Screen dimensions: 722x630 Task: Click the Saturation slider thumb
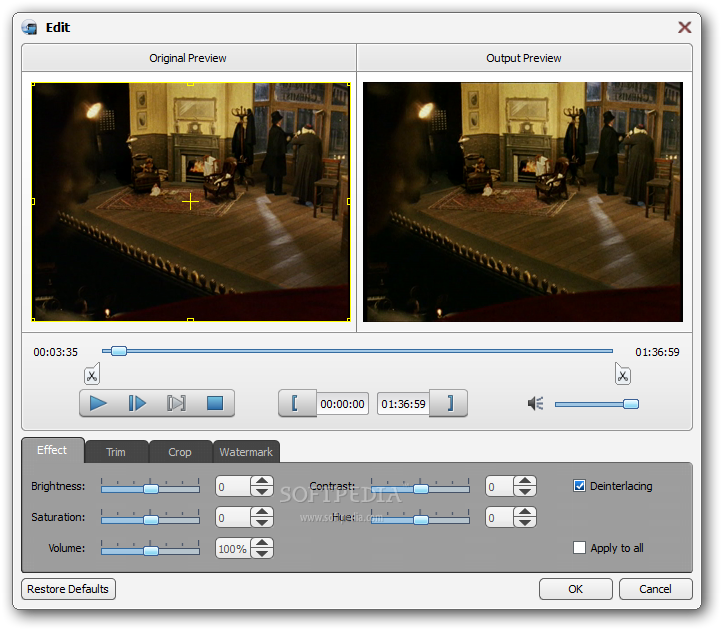[x=151, y=519]
